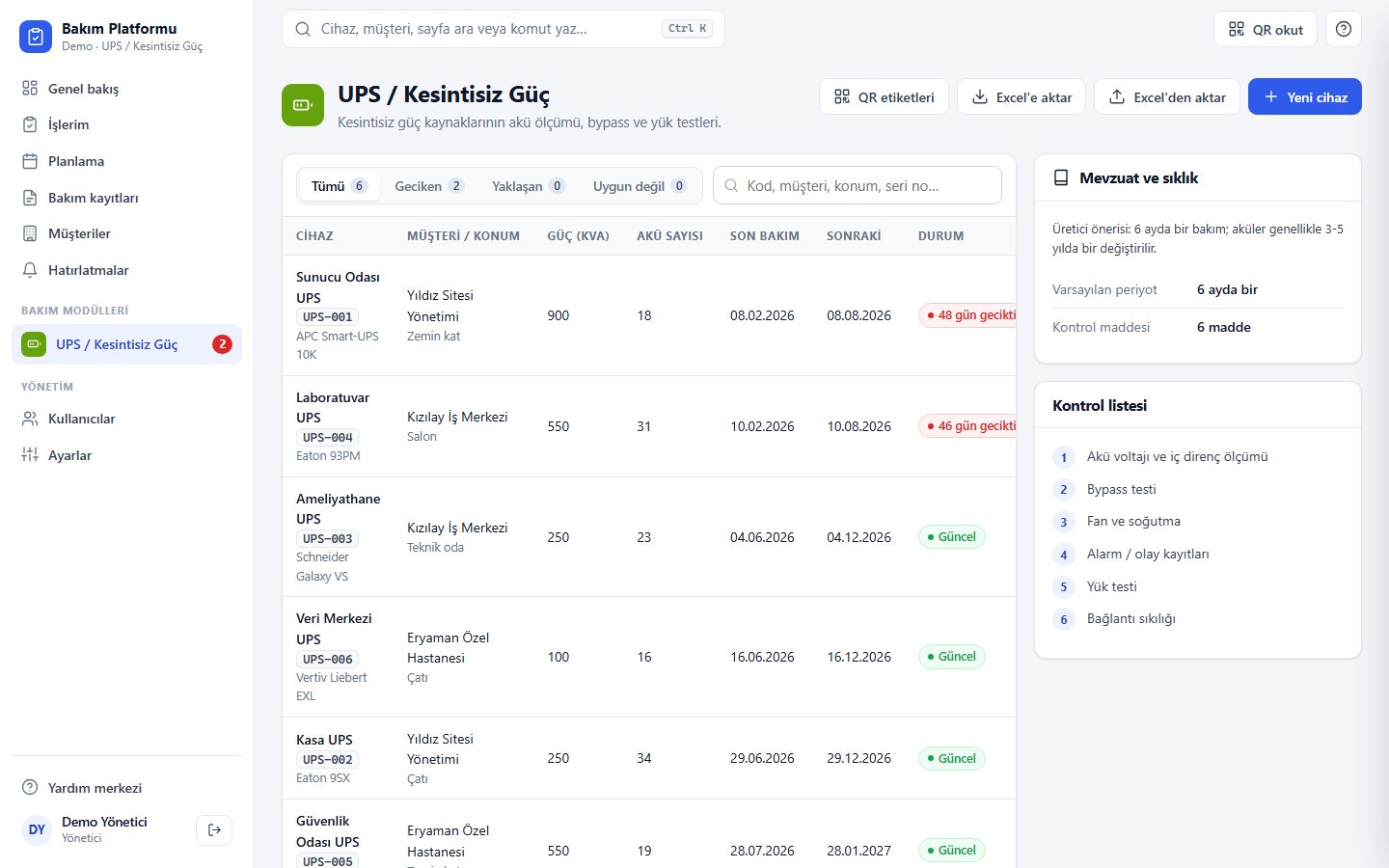Open Bakım kayıtları page
The image size is (1389, 868).
(126, 198)
